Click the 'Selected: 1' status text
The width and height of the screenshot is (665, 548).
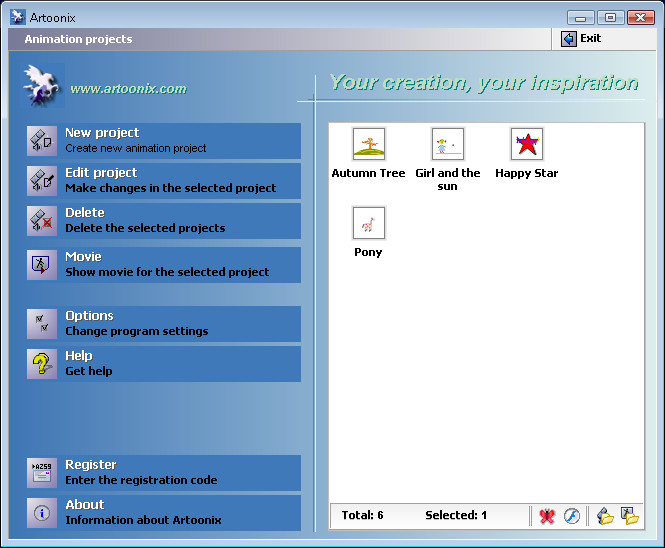[x=456, y=515]
